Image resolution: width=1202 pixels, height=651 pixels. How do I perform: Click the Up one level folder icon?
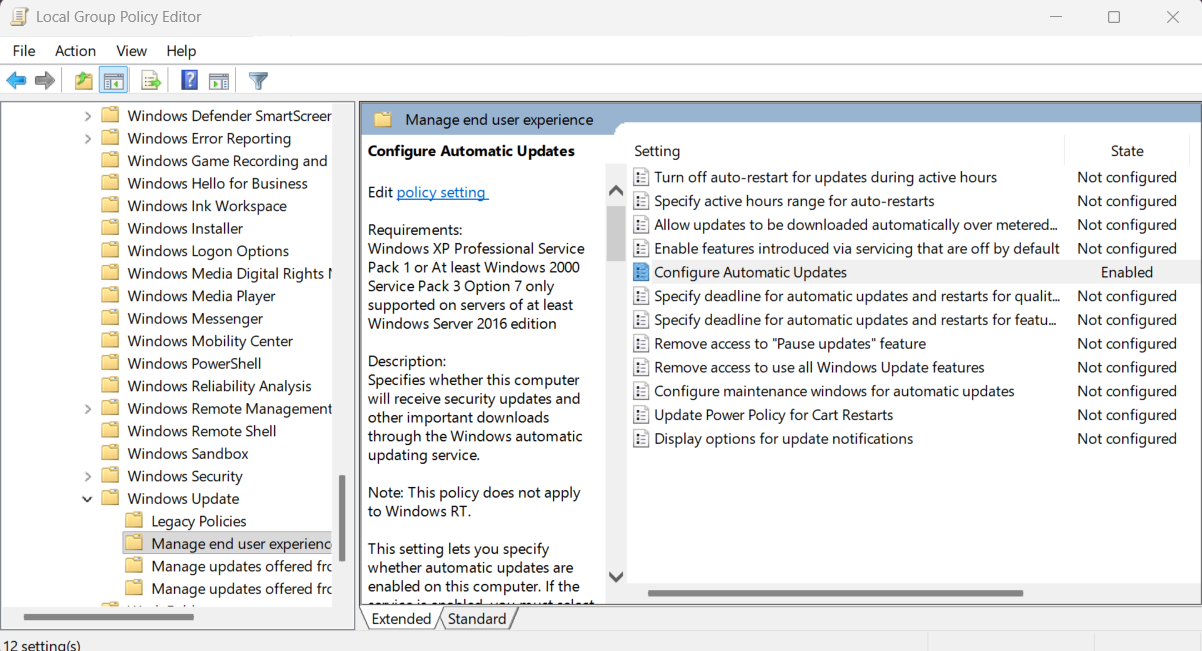point(84,81)
